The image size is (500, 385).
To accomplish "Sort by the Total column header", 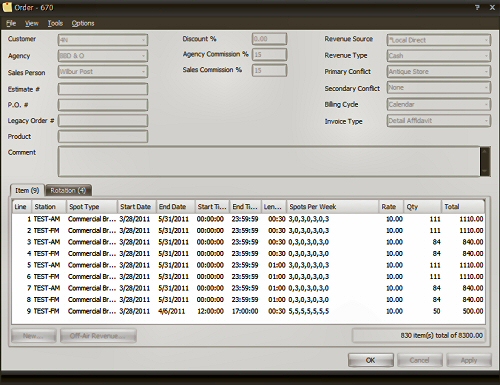I will 463,207.
